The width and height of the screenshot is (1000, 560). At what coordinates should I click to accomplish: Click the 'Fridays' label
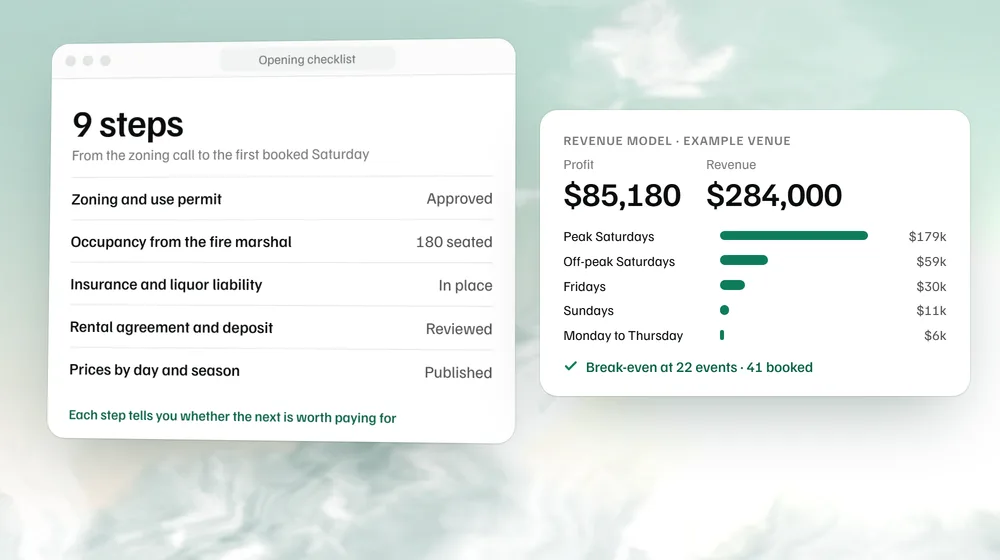[x=584, y=286]
